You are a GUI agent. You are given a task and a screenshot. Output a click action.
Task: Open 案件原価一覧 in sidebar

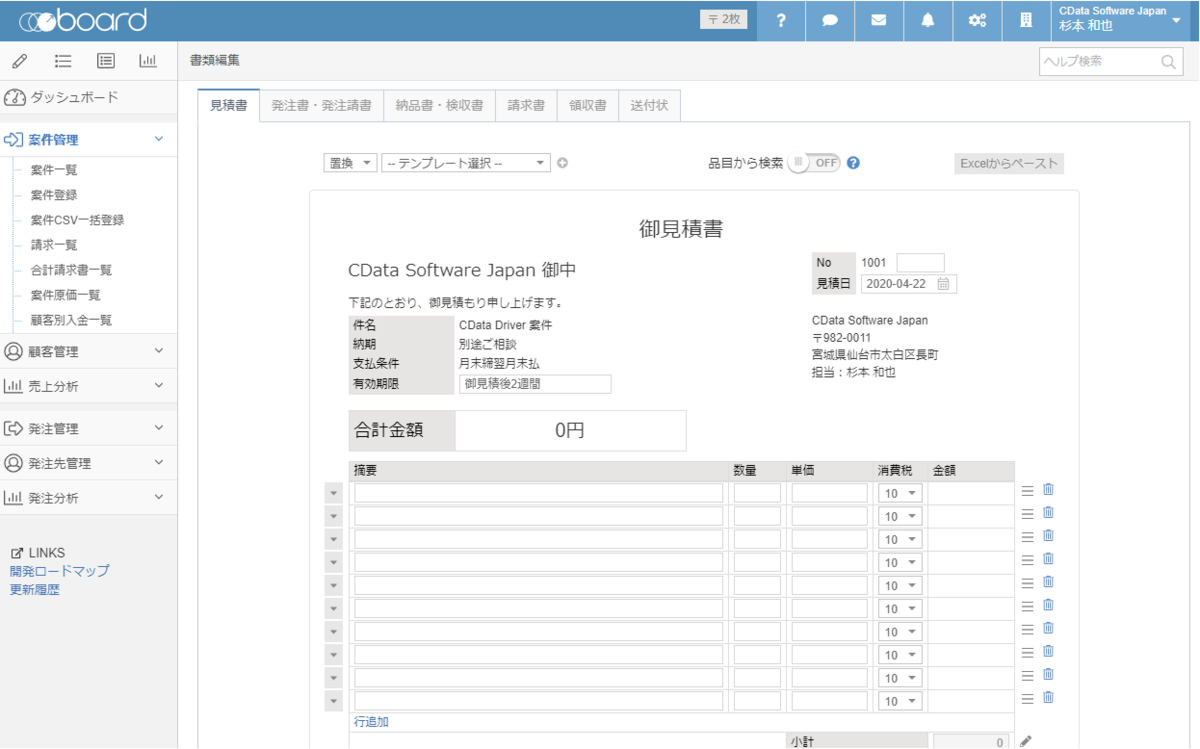pyautogui.click(x=65, y=295)
